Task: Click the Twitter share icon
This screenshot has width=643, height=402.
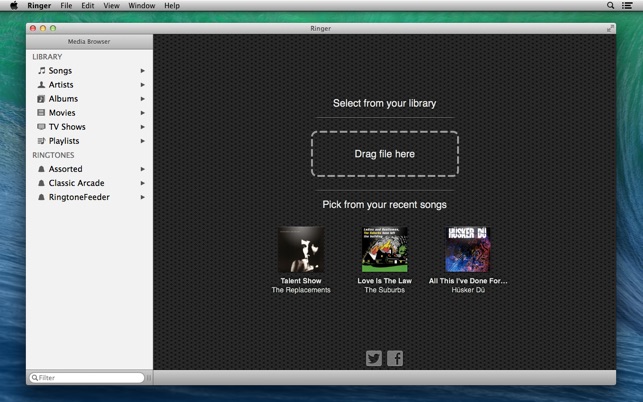Action: (x=374, y=358)
